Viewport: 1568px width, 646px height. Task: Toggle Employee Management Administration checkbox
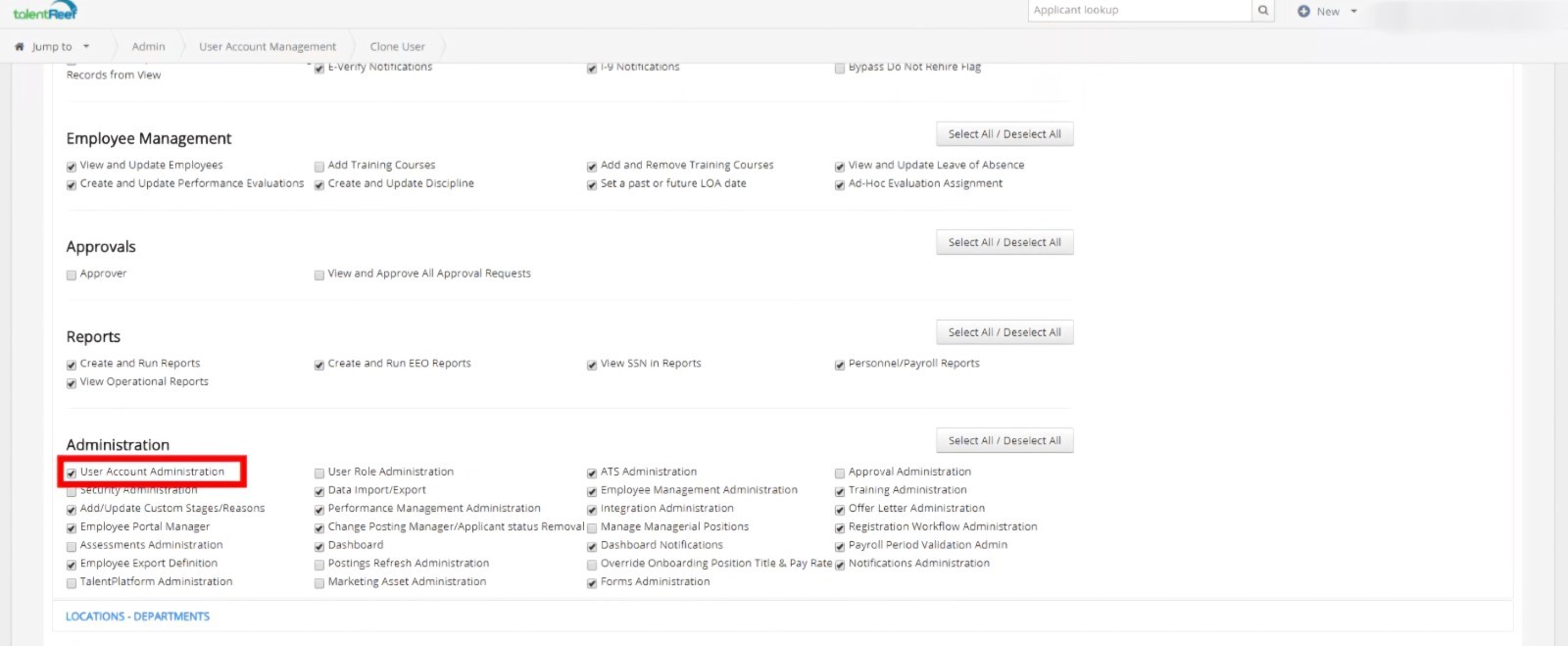(x=592, y=491)
